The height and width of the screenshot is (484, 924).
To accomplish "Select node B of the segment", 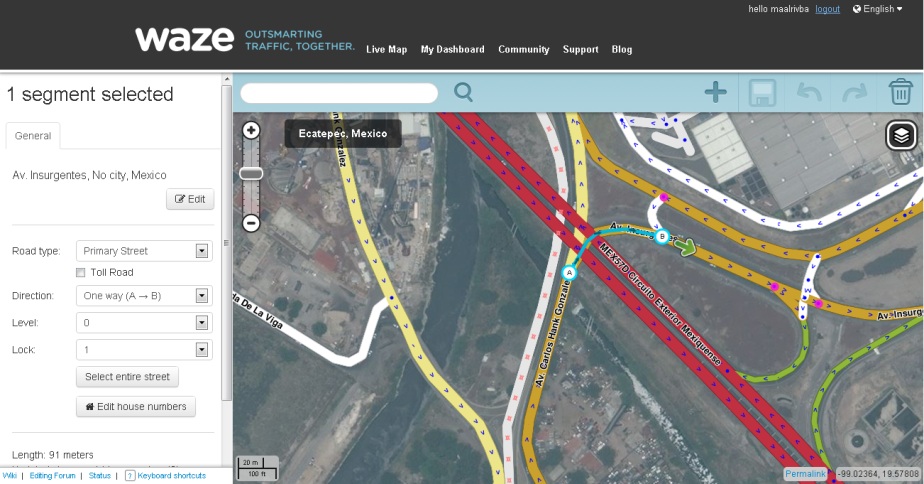I will (662, 237).
